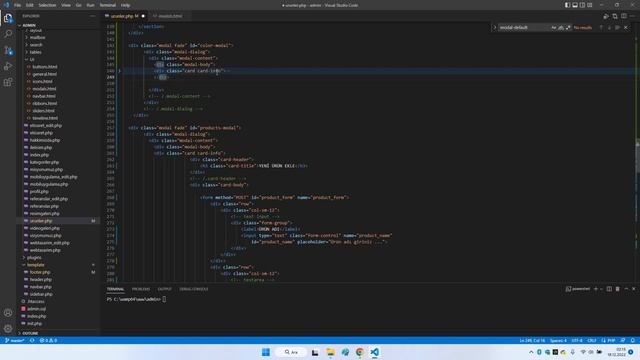Open notifications bell in status bar
This screenshot has width=640, height=360.
[633, 340]
